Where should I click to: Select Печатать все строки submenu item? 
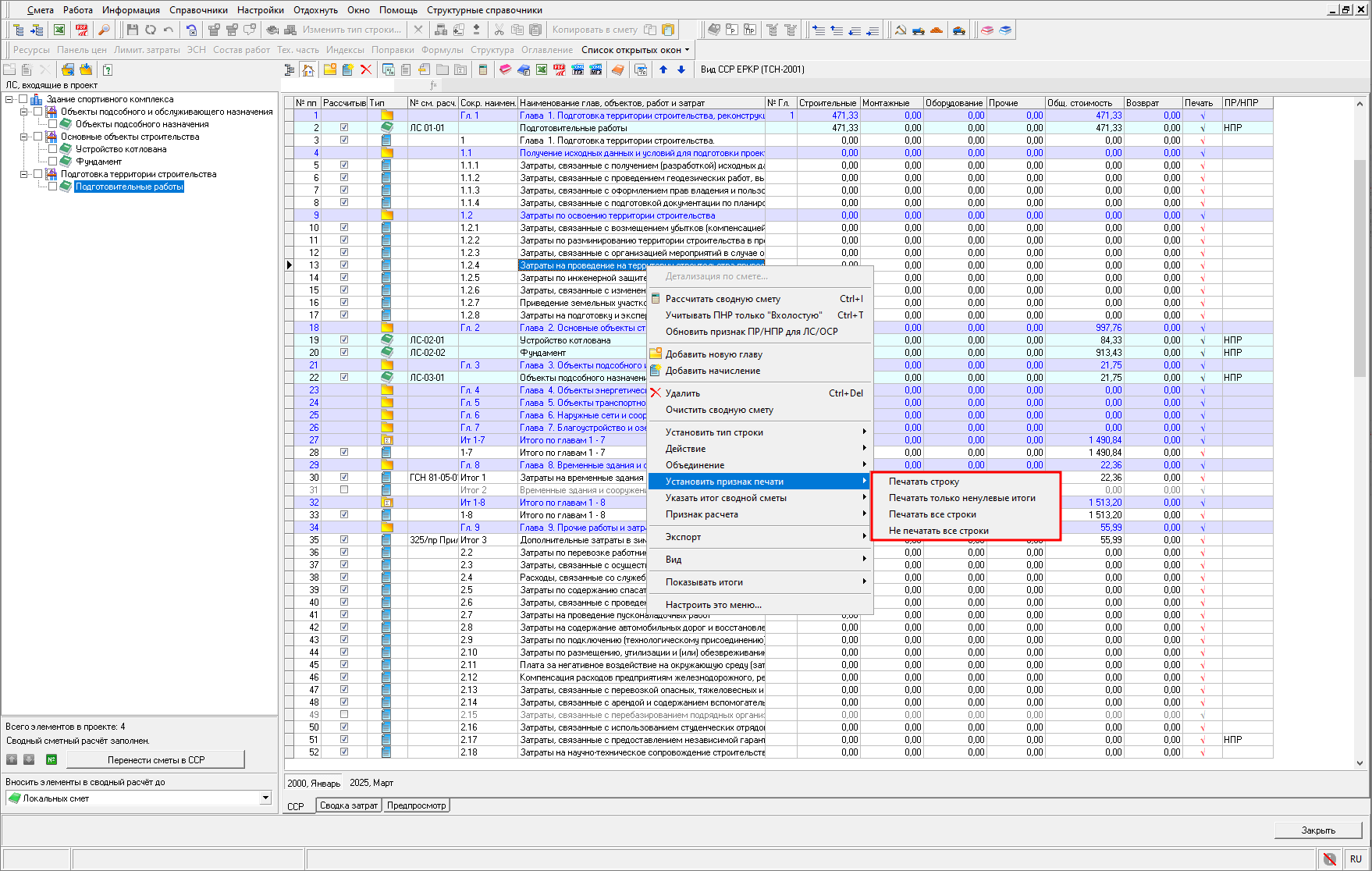point(932,514)
